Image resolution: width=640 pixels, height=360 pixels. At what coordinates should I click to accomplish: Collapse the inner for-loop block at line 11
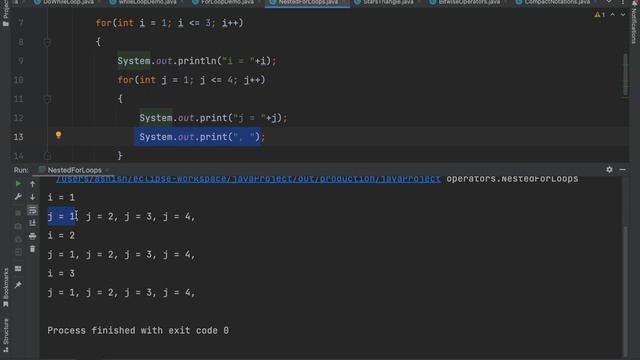pyautogui.click(x=47, y=99)
